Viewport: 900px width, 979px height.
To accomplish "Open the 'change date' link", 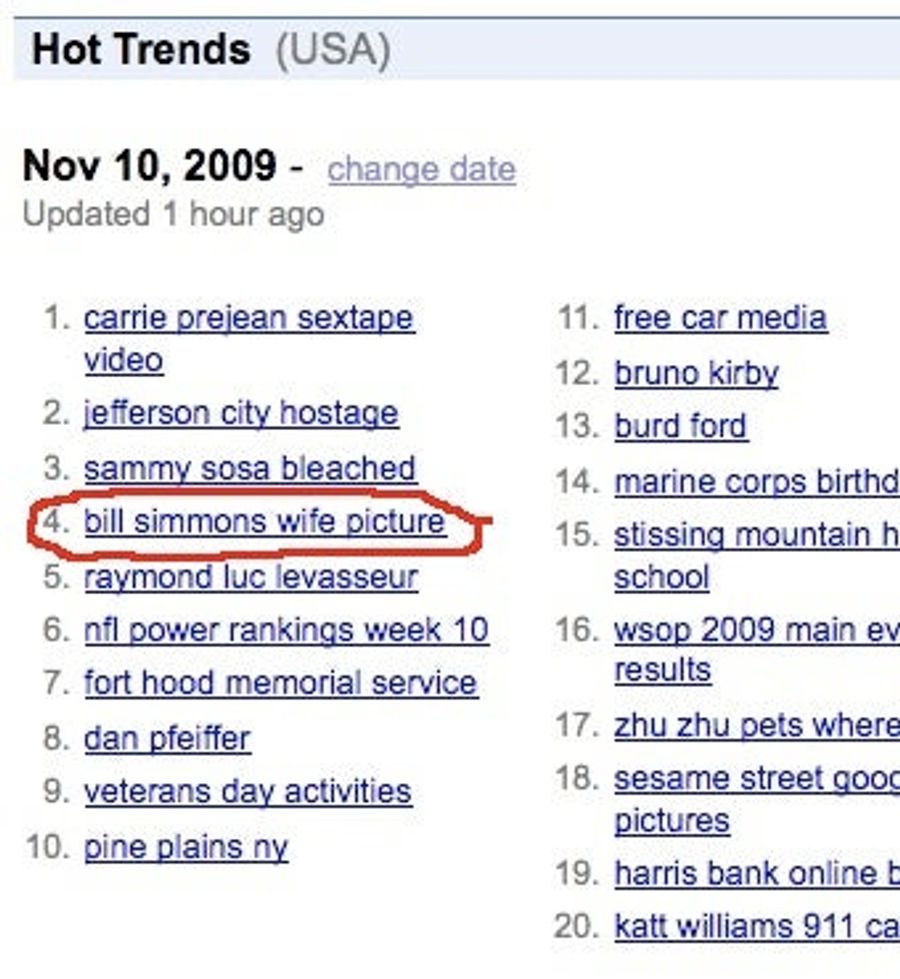I will [x=422, y=169].
